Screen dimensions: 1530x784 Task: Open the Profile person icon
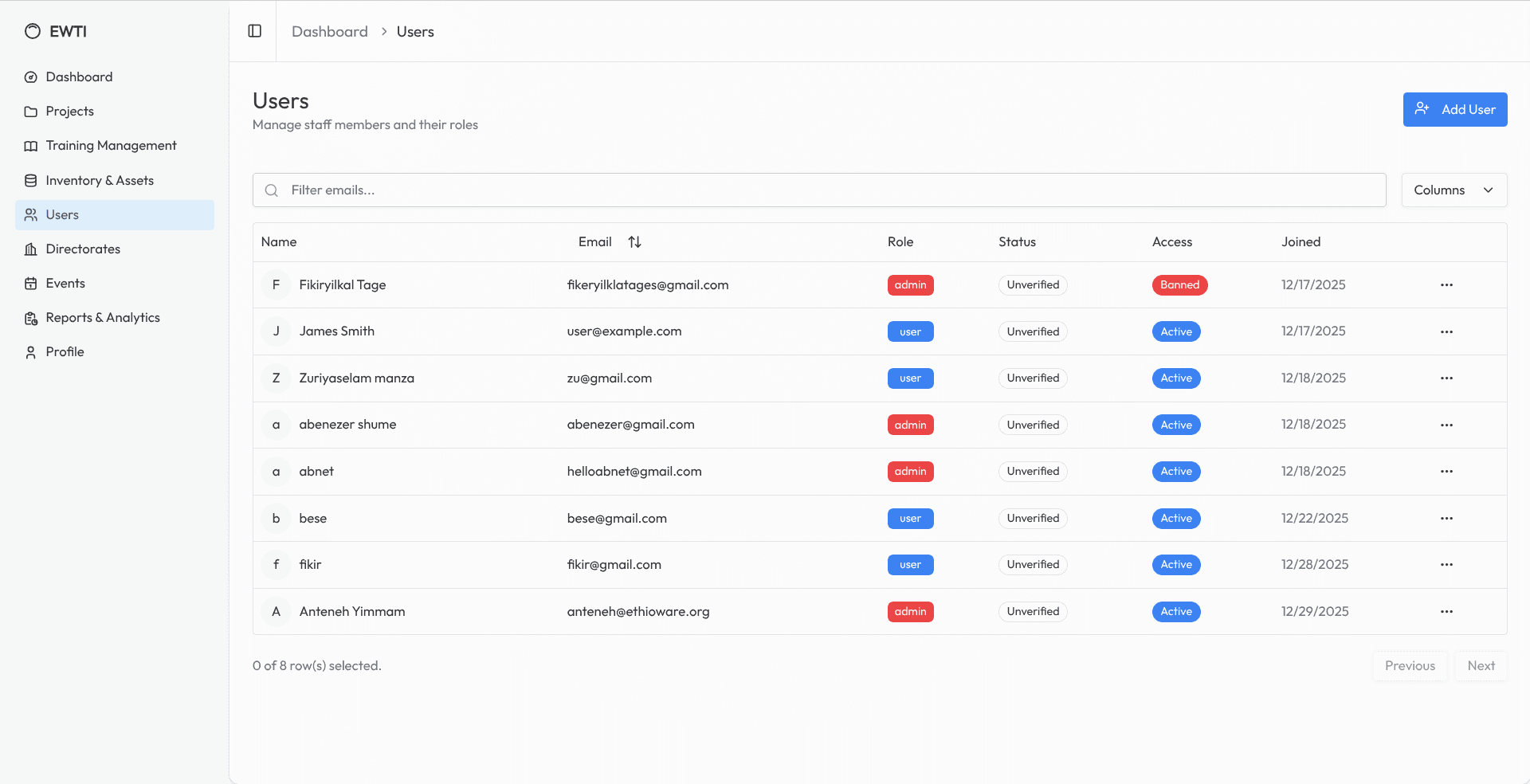(30, 351)
